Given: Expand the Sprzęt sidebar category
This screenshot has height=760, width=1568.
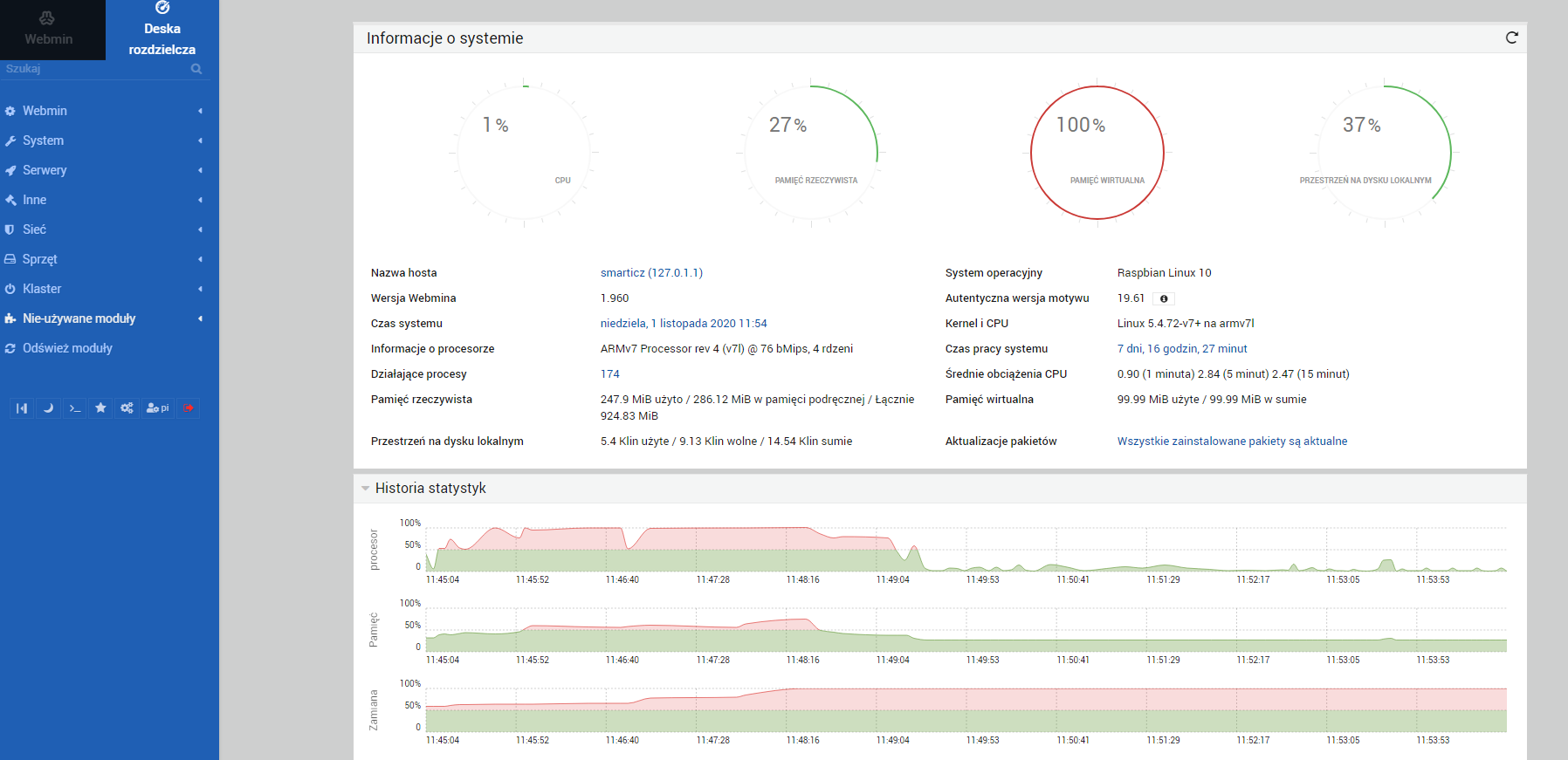Looking at the screenshot, I should tap(39, 259).
